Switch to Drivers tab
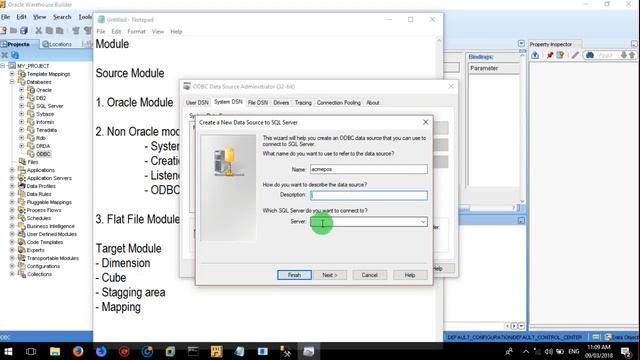The height and width of the screenshot is (360, 640). point(281,102)
